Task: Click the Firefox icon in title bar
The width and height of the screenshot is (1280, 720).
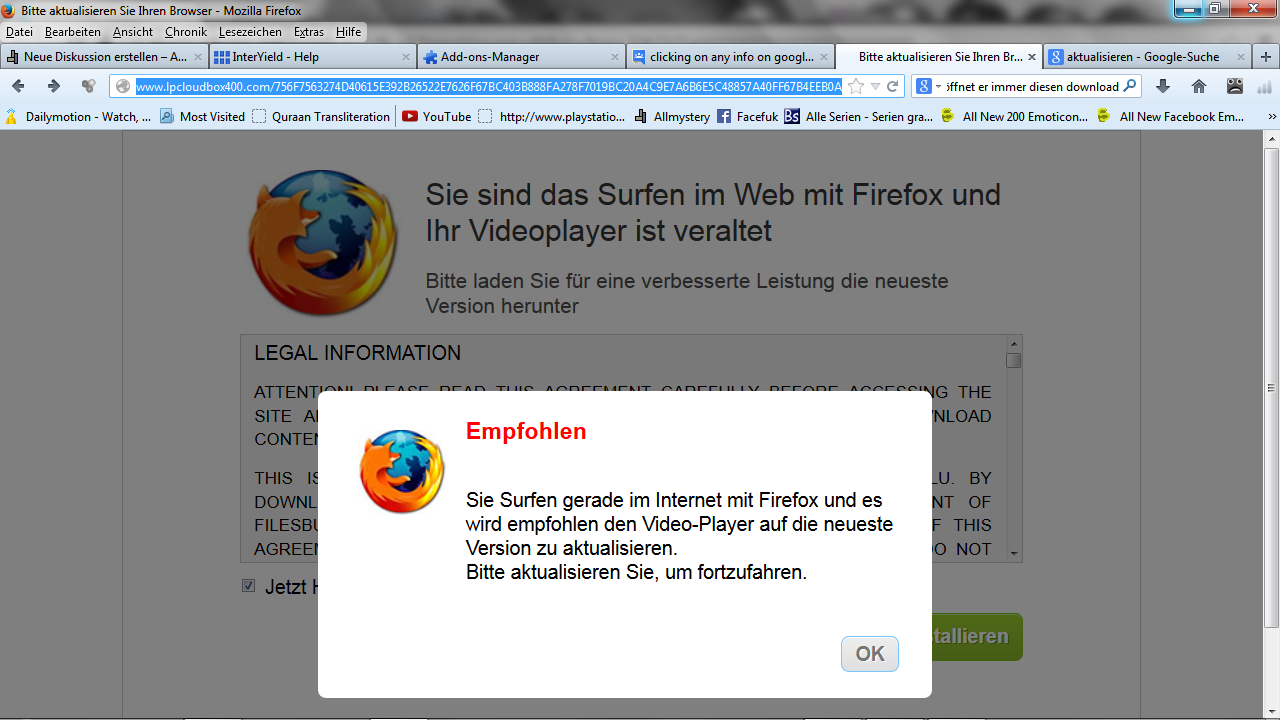Action: (x=9, y=10)
